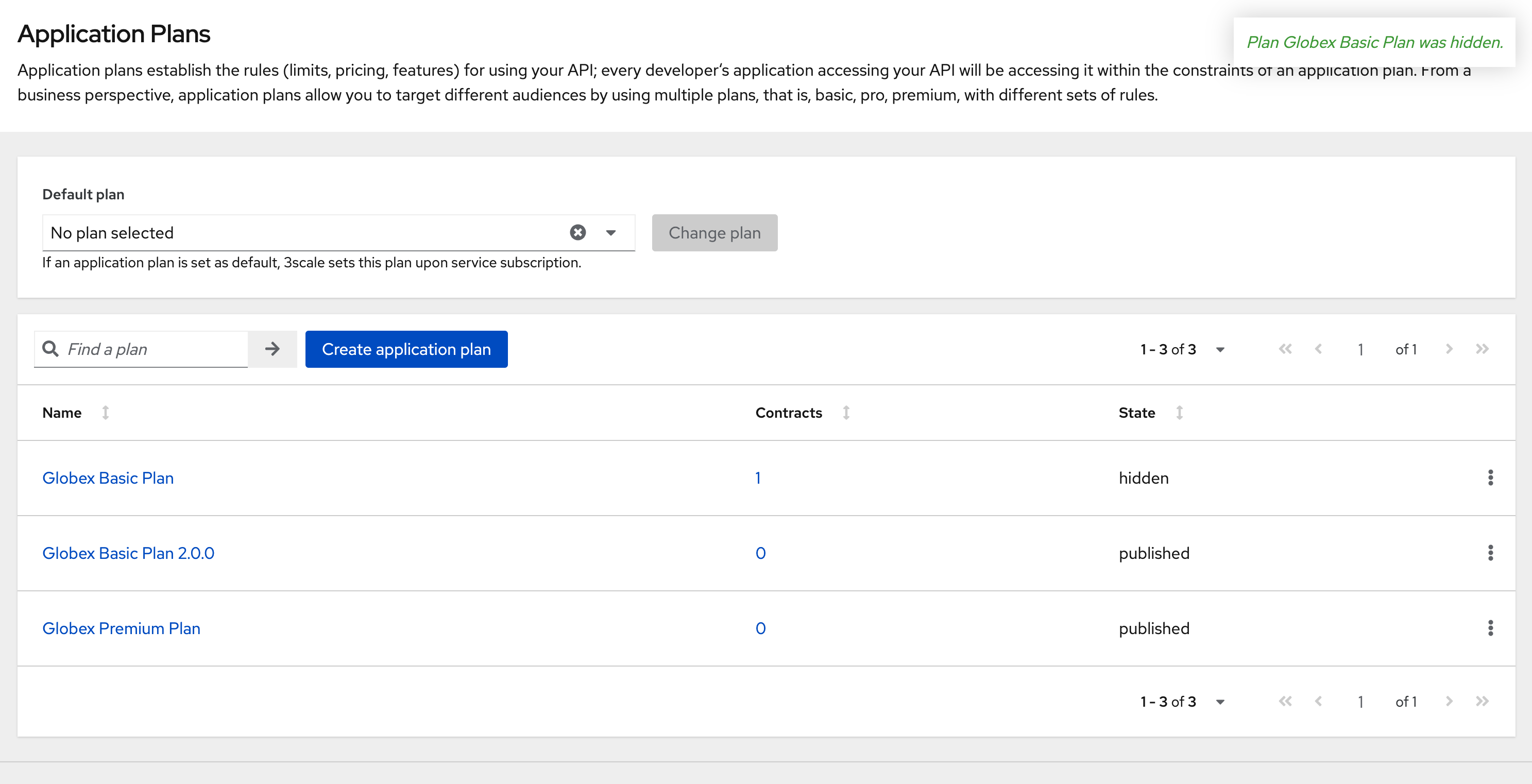Viewport: 1532px width, 784px height.
Task: Click the search magnifier icon
Action: (50, 349)
